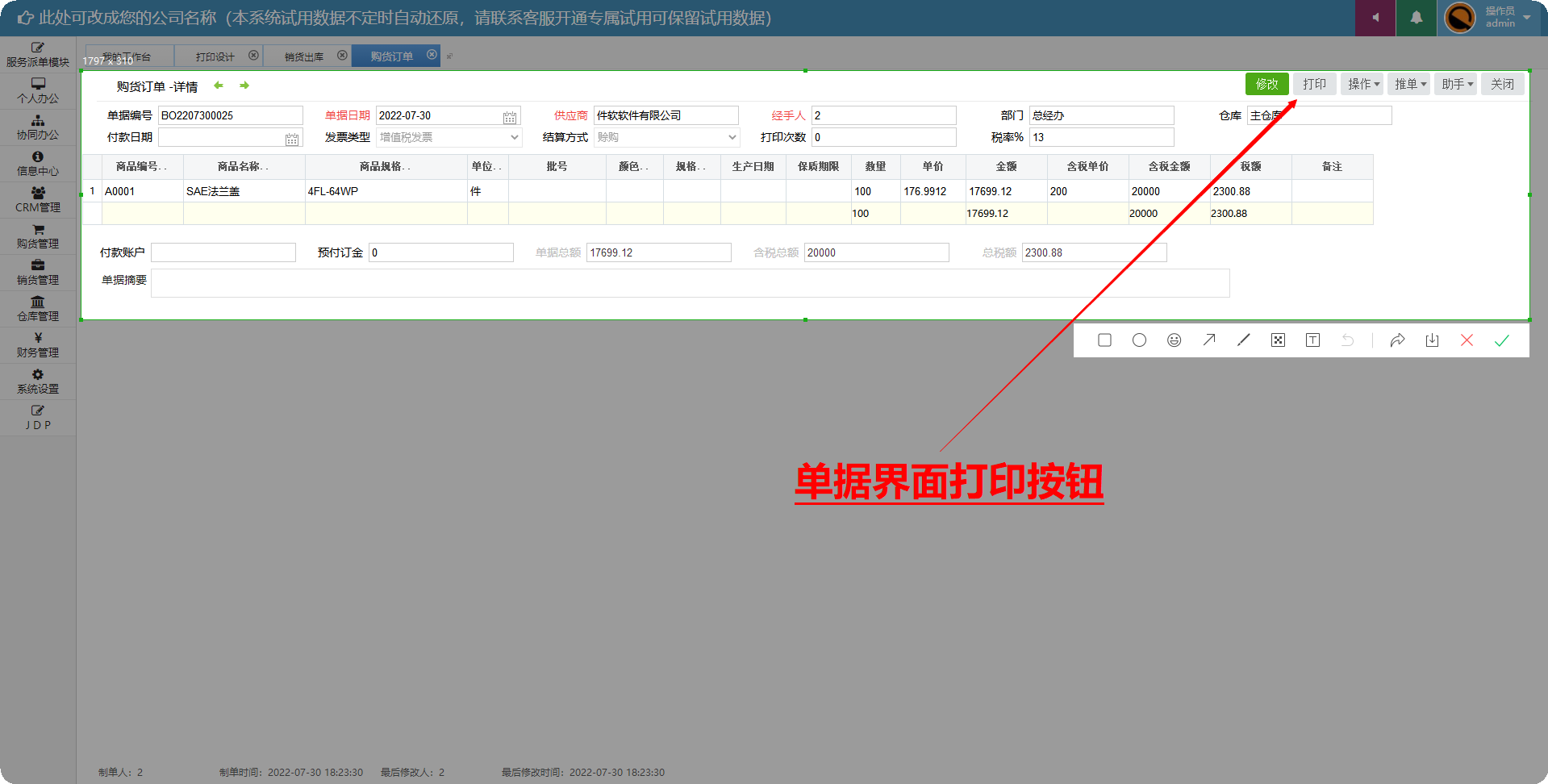Click the 商品编号 column header

click(x=143, y=167)
